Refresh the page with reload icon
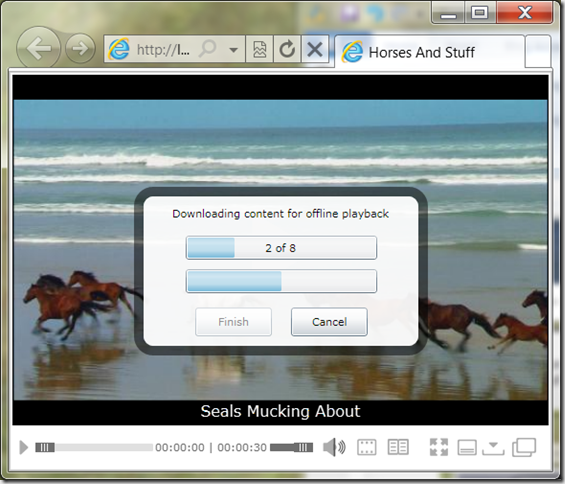Image resolution: width=565 pixels, height=484 pixels. coord(287,49)
